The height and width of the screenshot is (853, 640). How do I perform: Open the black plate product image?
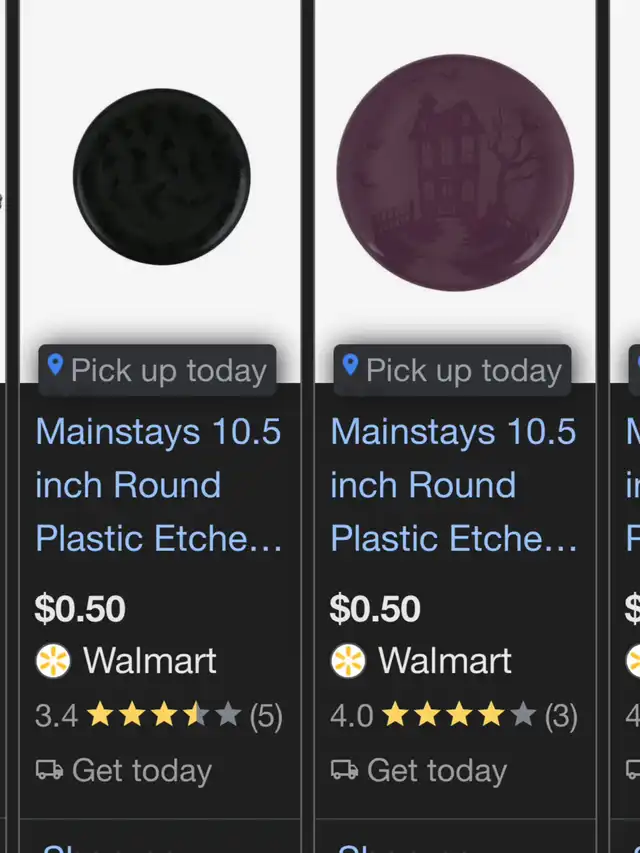[x=161, y=176]
